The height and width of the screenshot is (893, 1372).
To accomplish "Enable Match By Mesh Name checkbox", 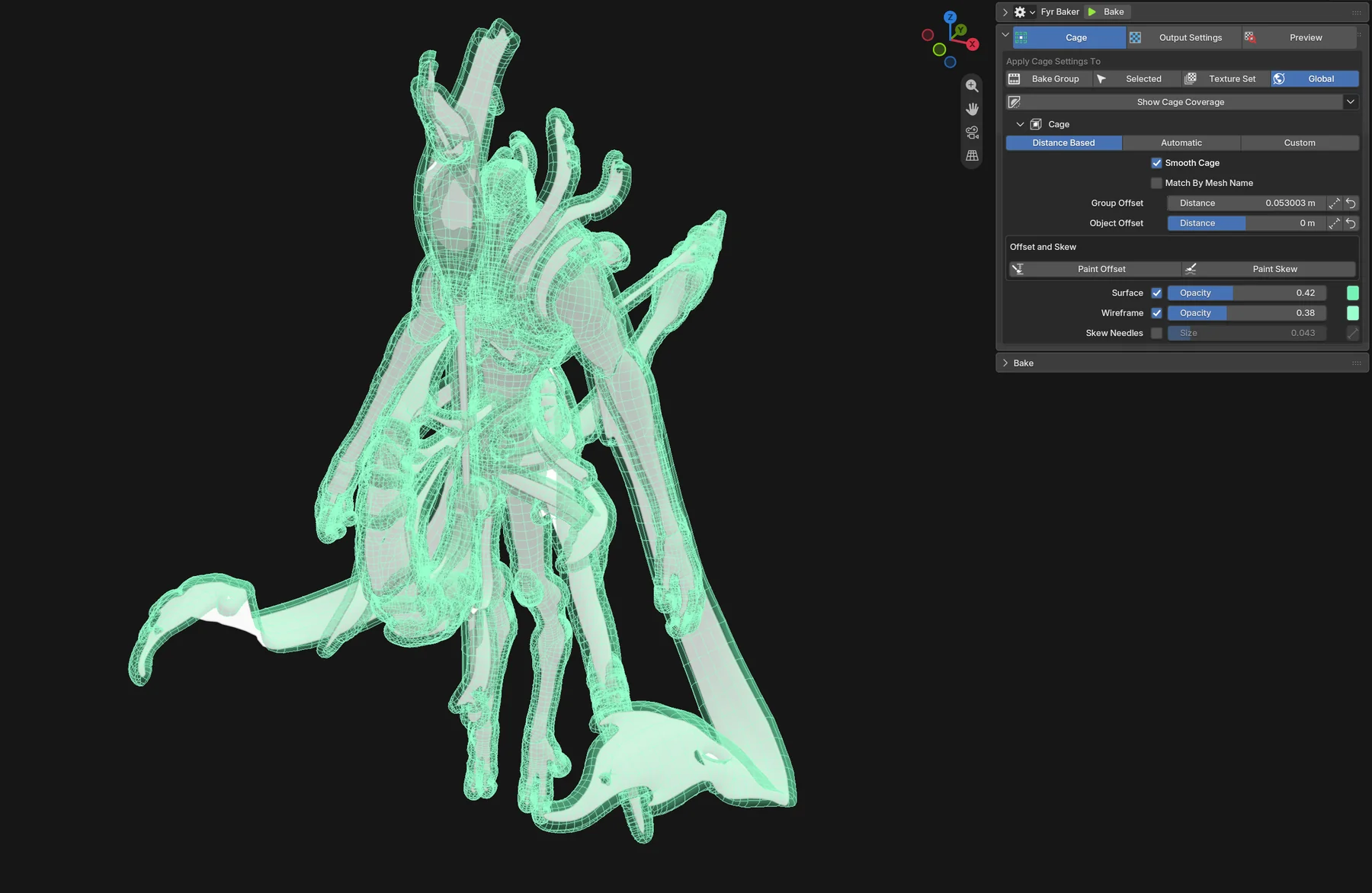I will [1156, 183].
